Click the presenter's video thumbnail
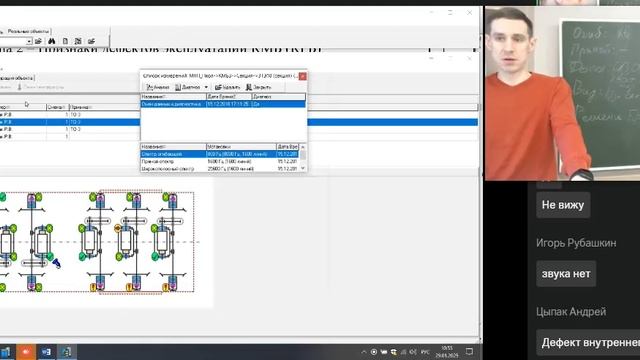Image resolution: width=640 pixels, height=360 pixels. pyautogui.click(x=562, y=93)
